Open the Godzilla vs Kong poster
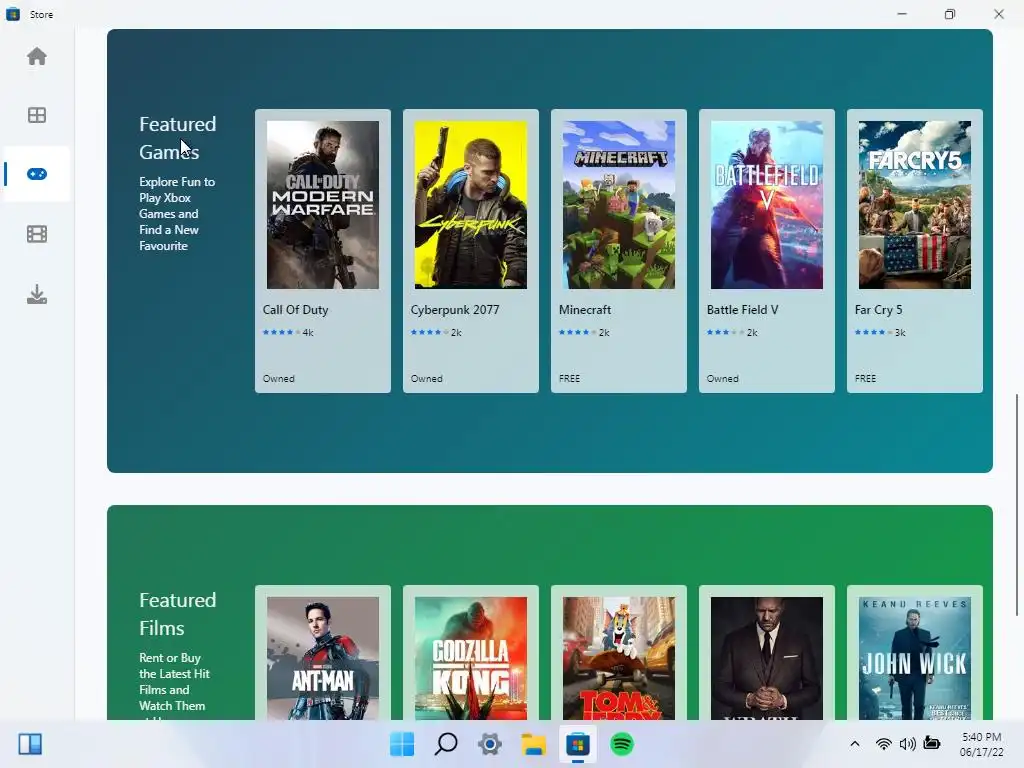 point(471,658)
